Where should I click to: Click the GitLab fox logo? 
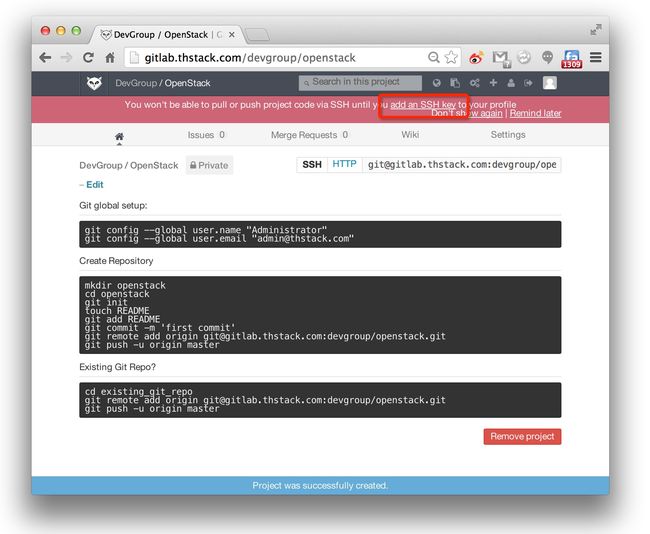(94, 83)
